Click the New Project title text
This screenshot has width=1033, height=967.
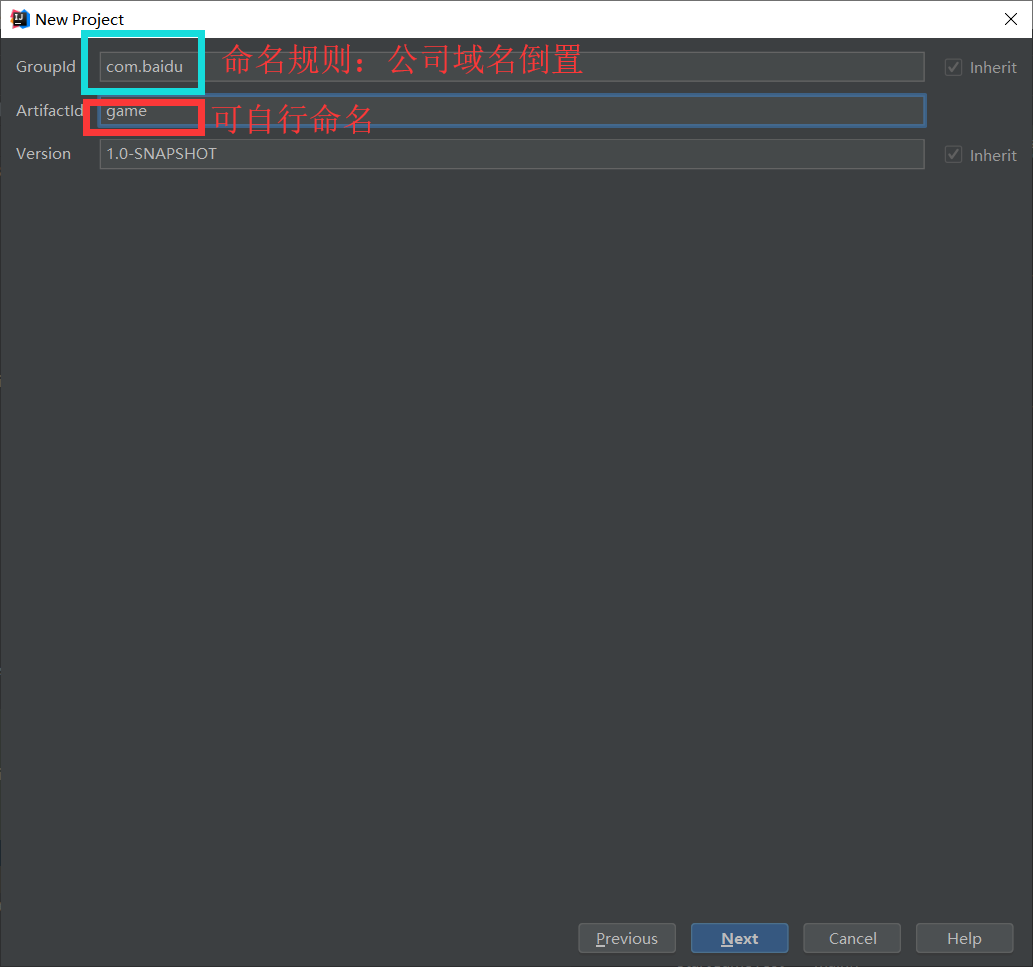(x=80, y=18)
